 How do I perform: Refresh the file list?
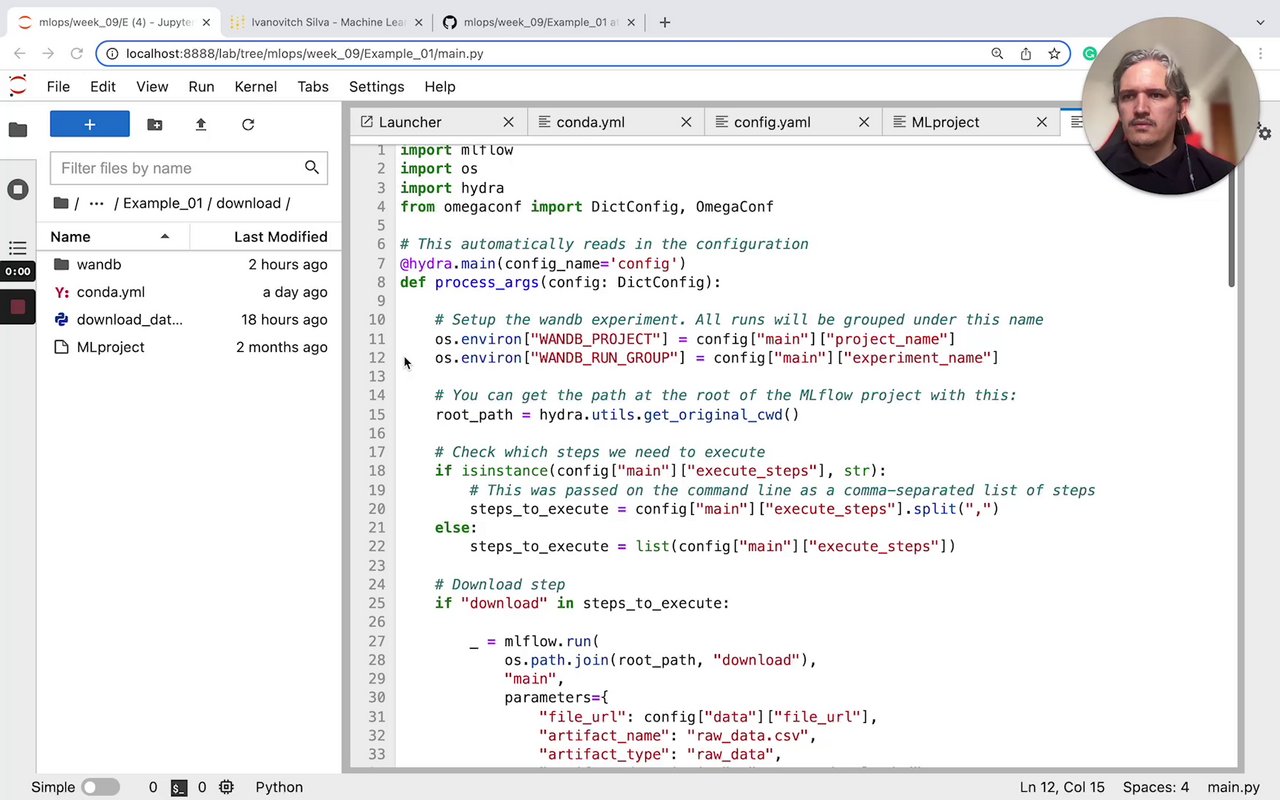(x=248, y=124)
